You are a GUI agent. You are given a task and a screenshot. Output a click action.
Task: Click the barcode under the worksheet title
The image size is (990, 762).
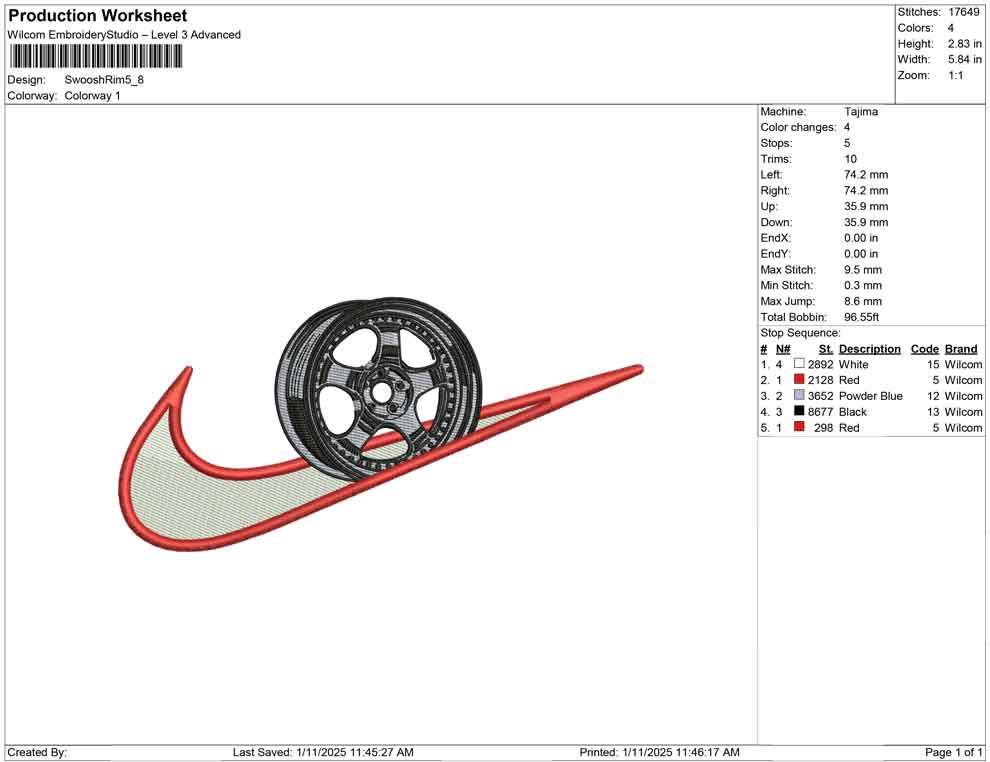click(x=96, y=57)
